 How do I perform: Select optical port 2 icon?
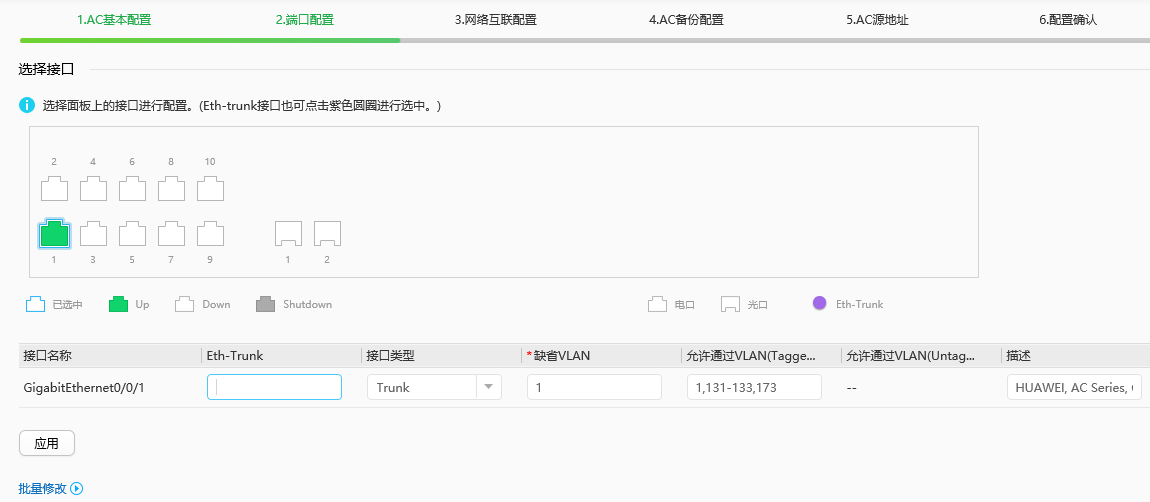(327, 234)
